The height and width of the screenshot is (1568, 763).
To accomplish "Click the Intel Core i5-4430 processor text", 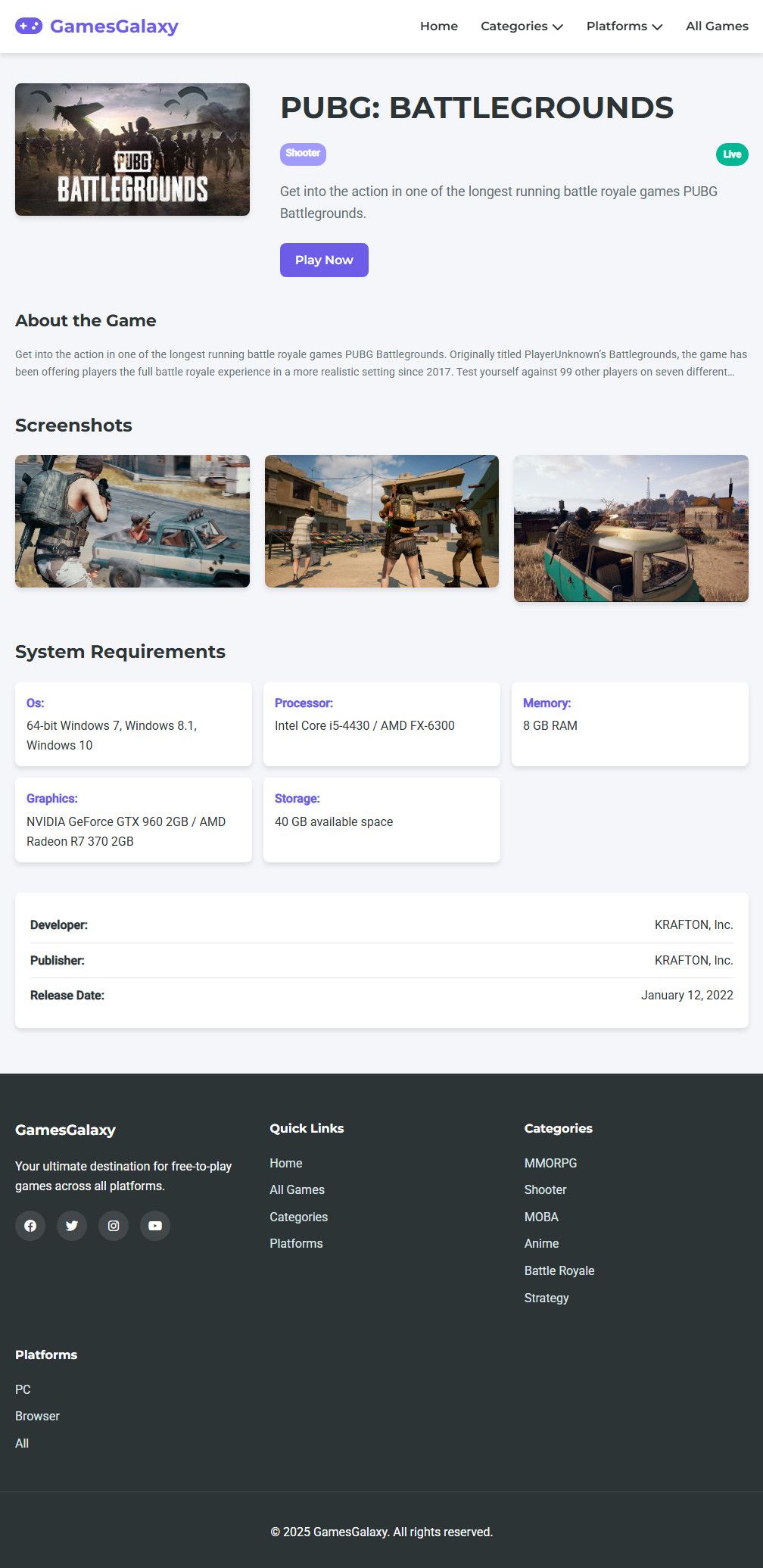I will coord(365,725).
